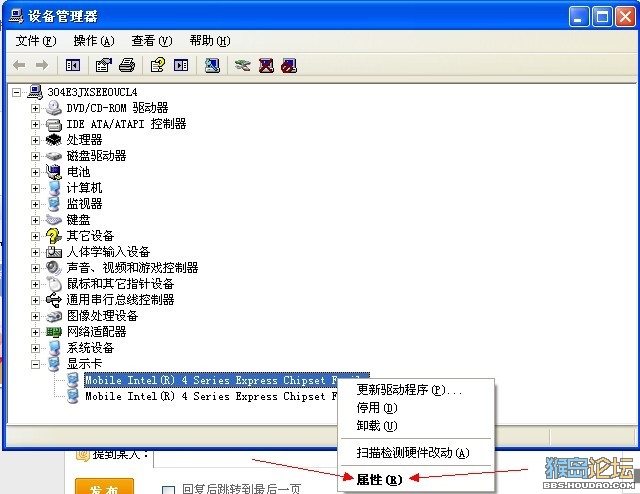The image size is (640, 494).
Task: Open the 操作(A) menu
Action: click(x=94, y=41)
